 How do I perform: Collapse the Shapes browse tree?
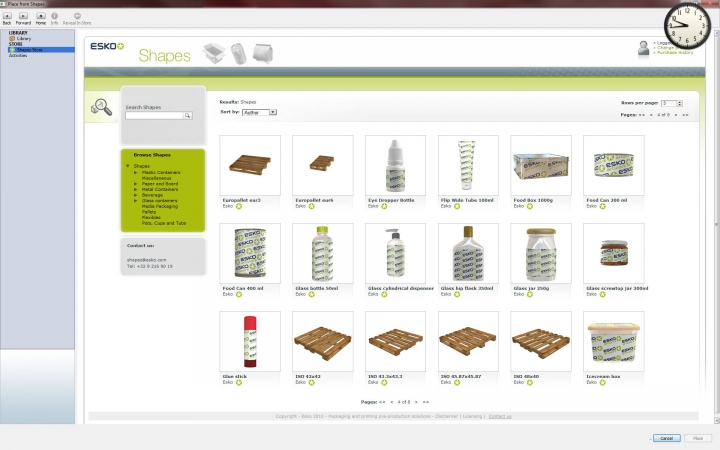pyautogui.click(x=128, y=166)
